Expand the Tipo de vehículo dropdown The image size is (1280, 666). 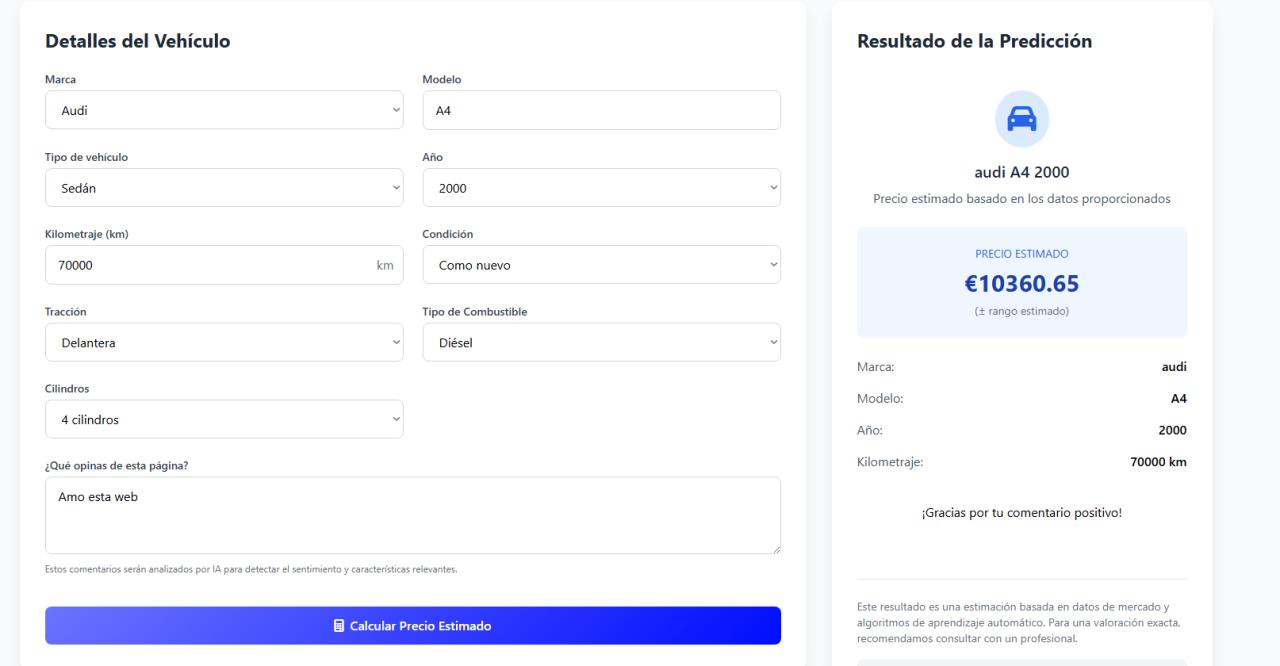[x=224, y=187]
